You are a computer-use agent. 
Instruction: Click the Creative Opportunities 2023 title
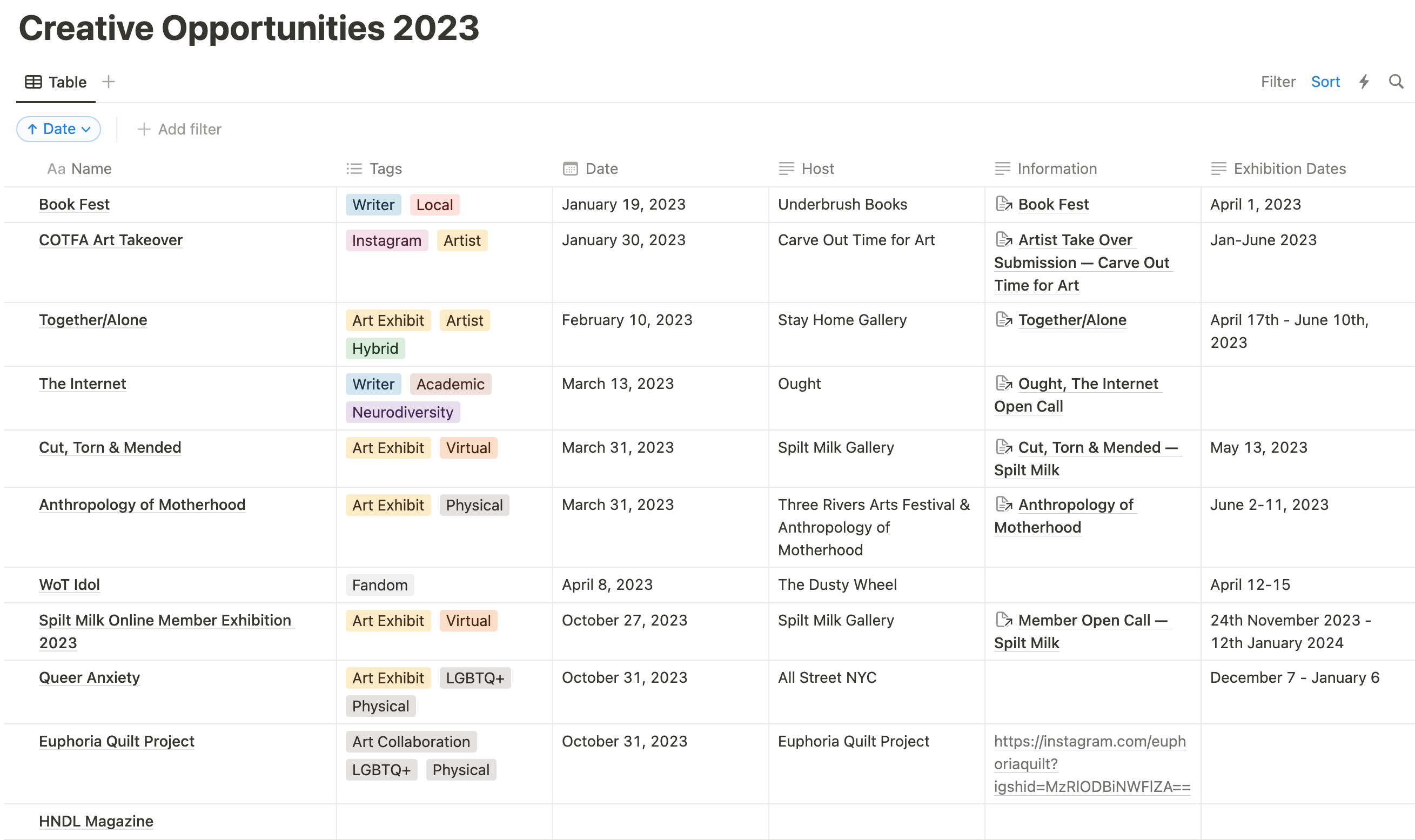(249, 28)
